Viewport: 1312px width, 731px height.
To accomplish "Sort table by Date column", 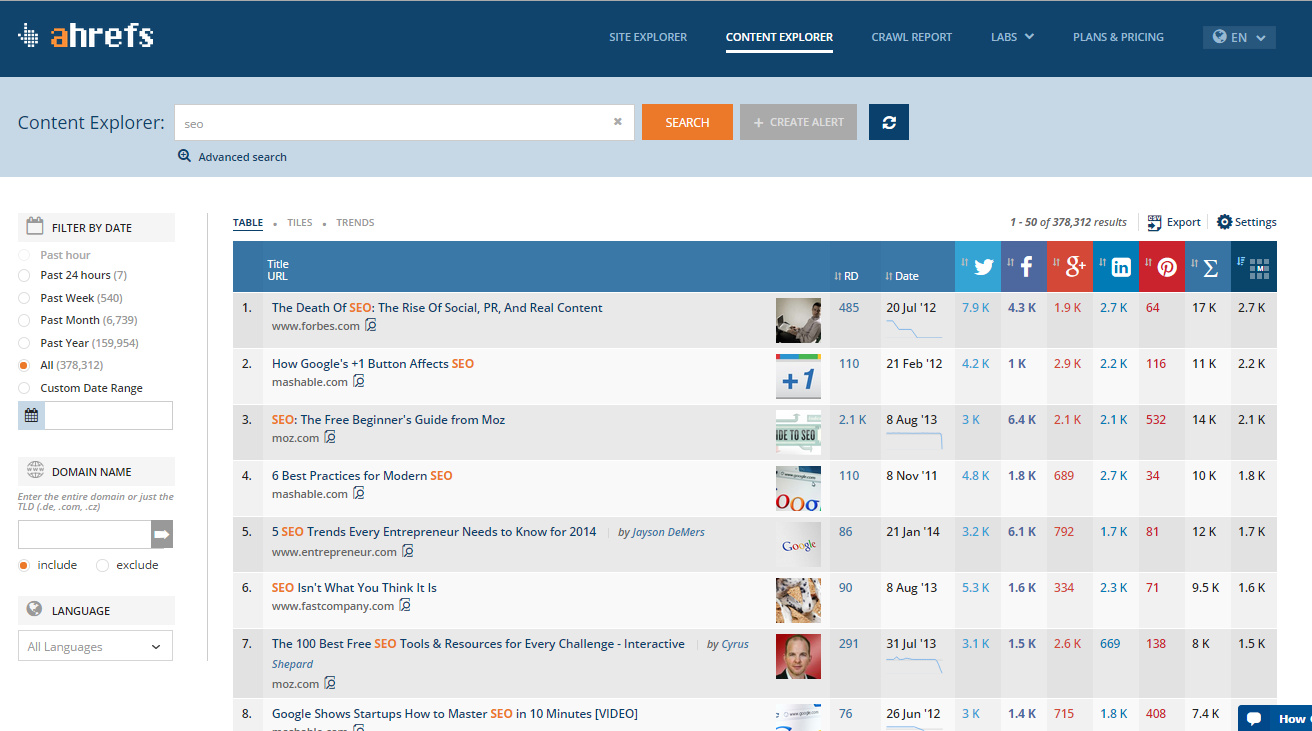I will click(x=902, y=276).
